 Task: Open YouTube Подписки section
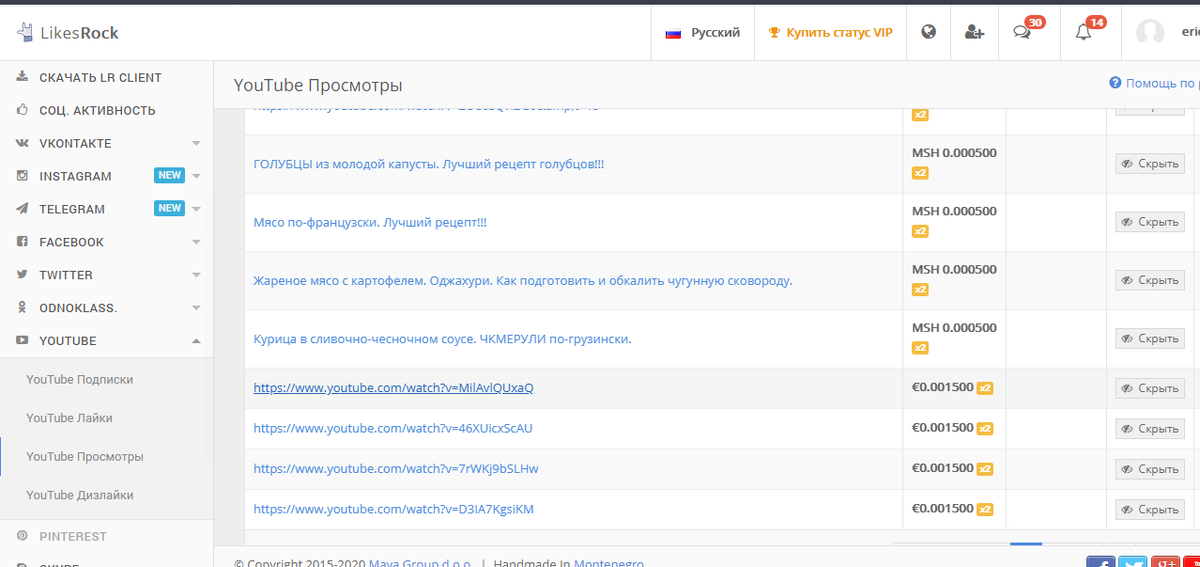point(79,379)
